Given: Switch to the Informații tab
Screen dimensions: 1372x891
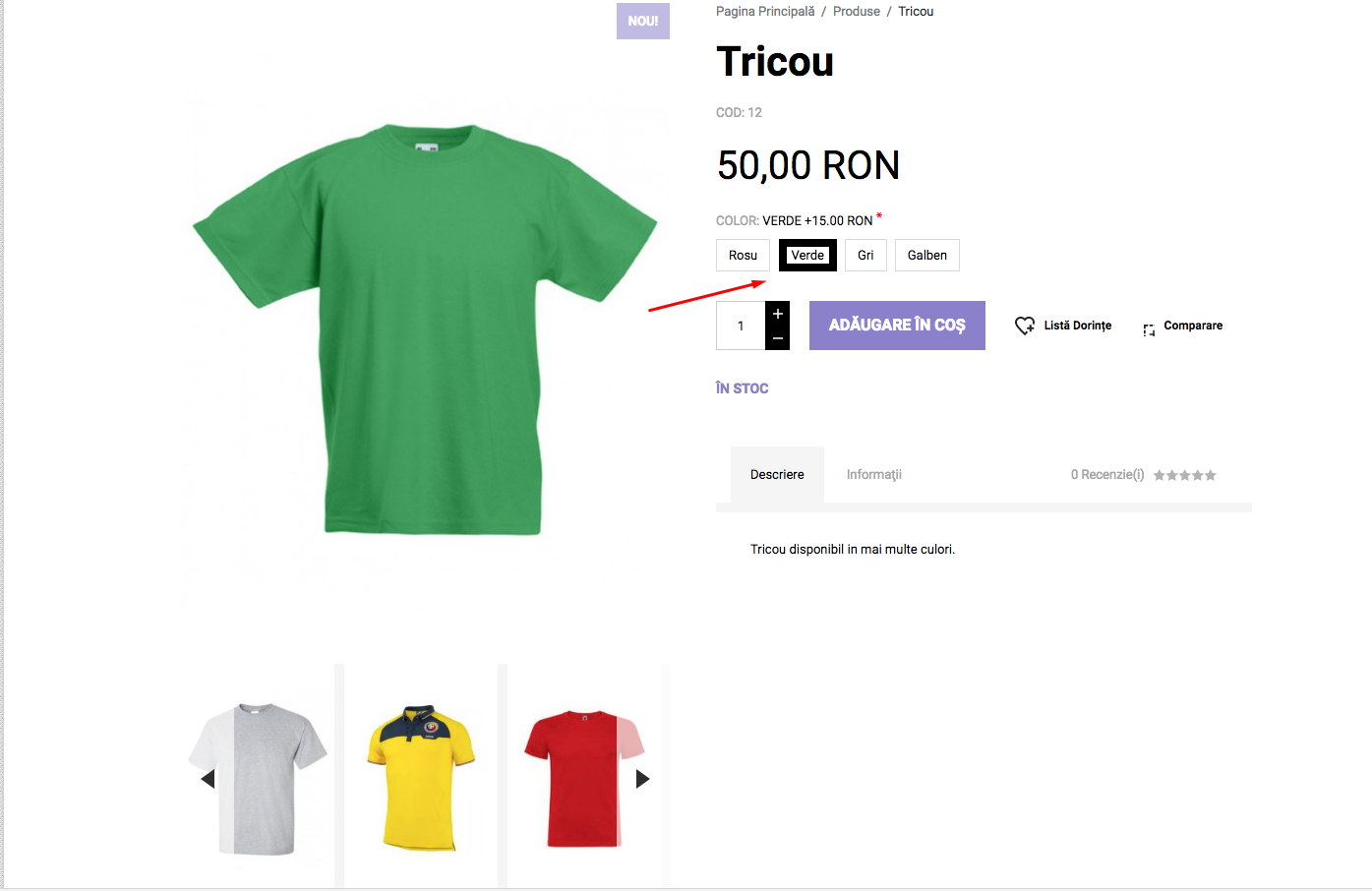Looking at the screenshot, I should click(x=874, y=475).
